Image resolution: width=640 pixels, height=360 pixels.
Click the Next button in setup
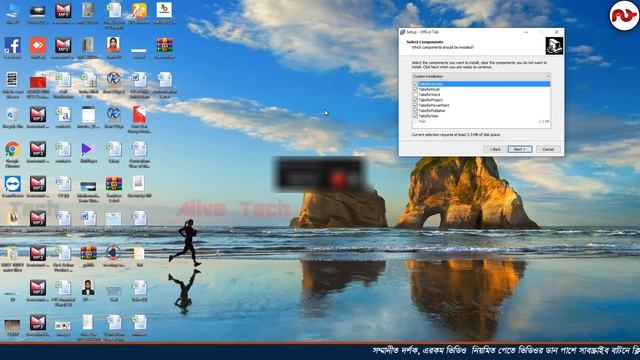[520, 149]
